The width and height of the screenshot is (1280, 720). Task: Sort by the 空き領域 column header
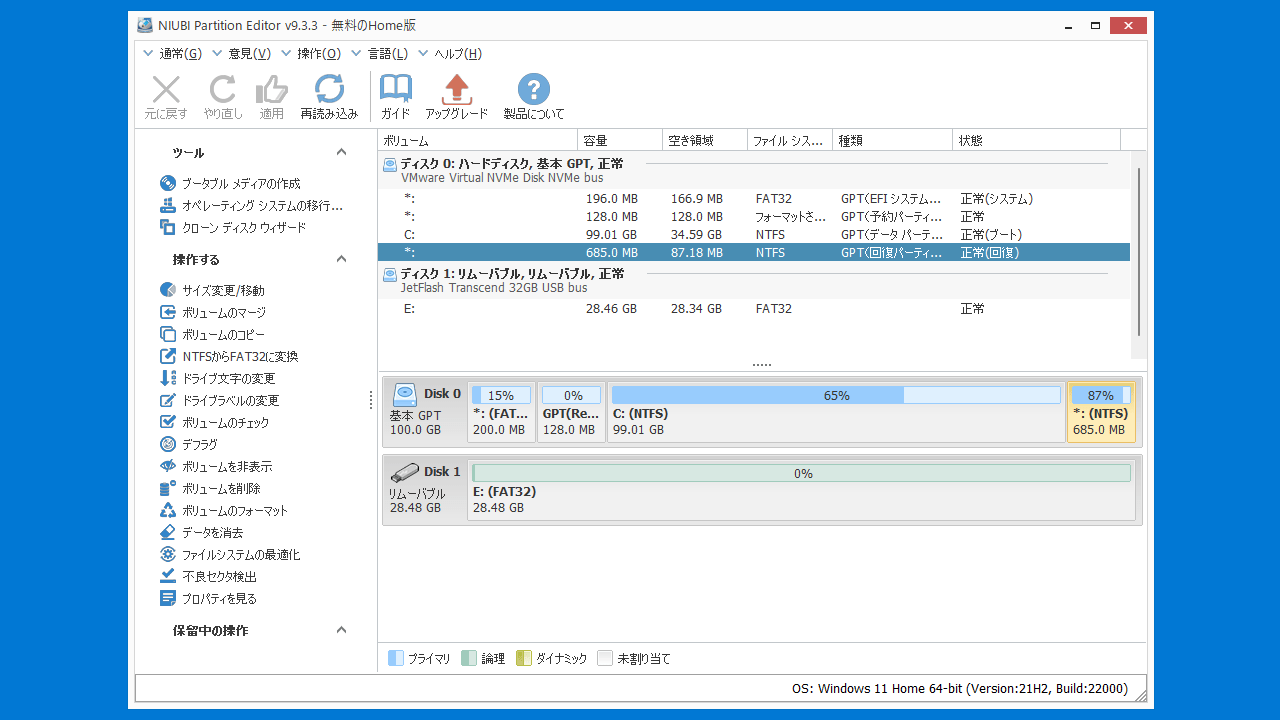click(x=705, y=141)
